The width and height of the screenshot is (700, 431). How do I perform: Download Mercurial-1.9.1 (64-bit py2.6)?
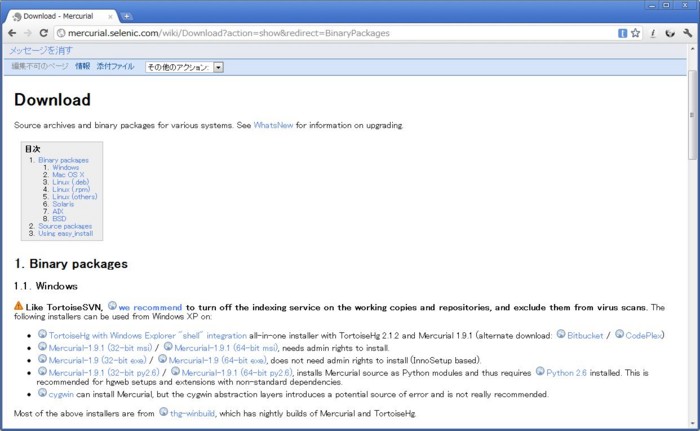click(237, 372)
